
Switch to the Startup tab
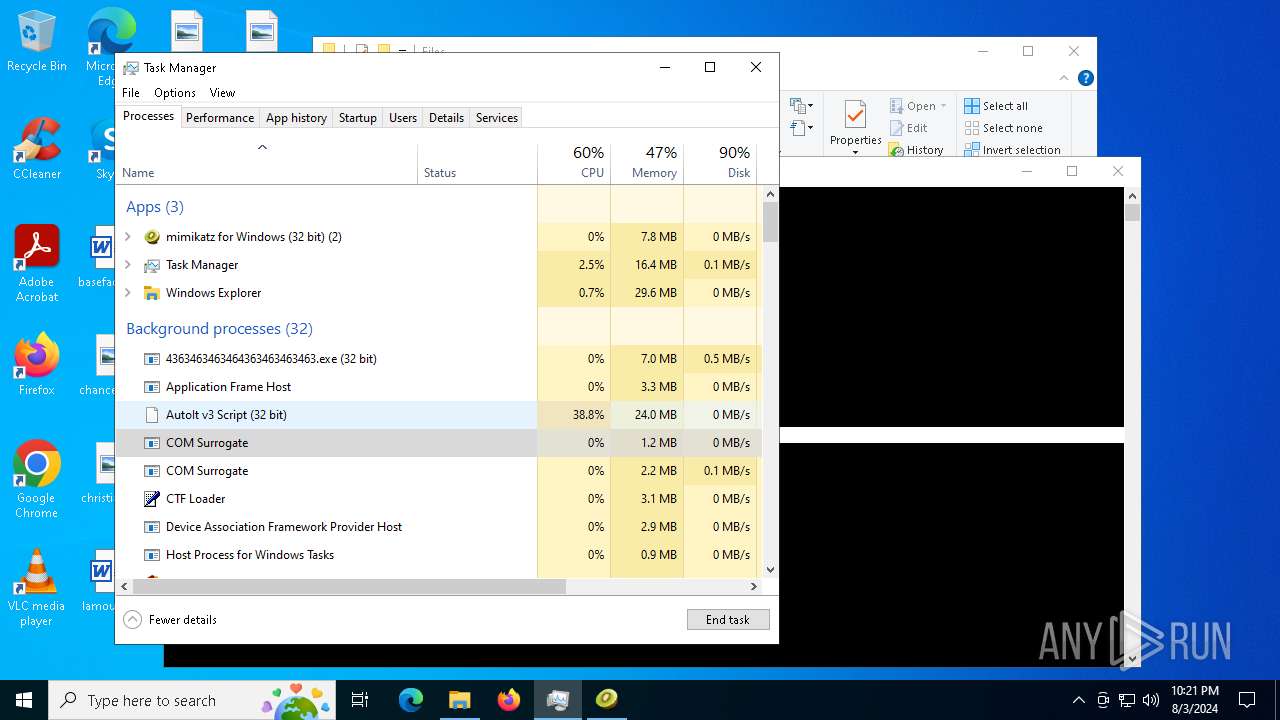(x=357, y=118)
